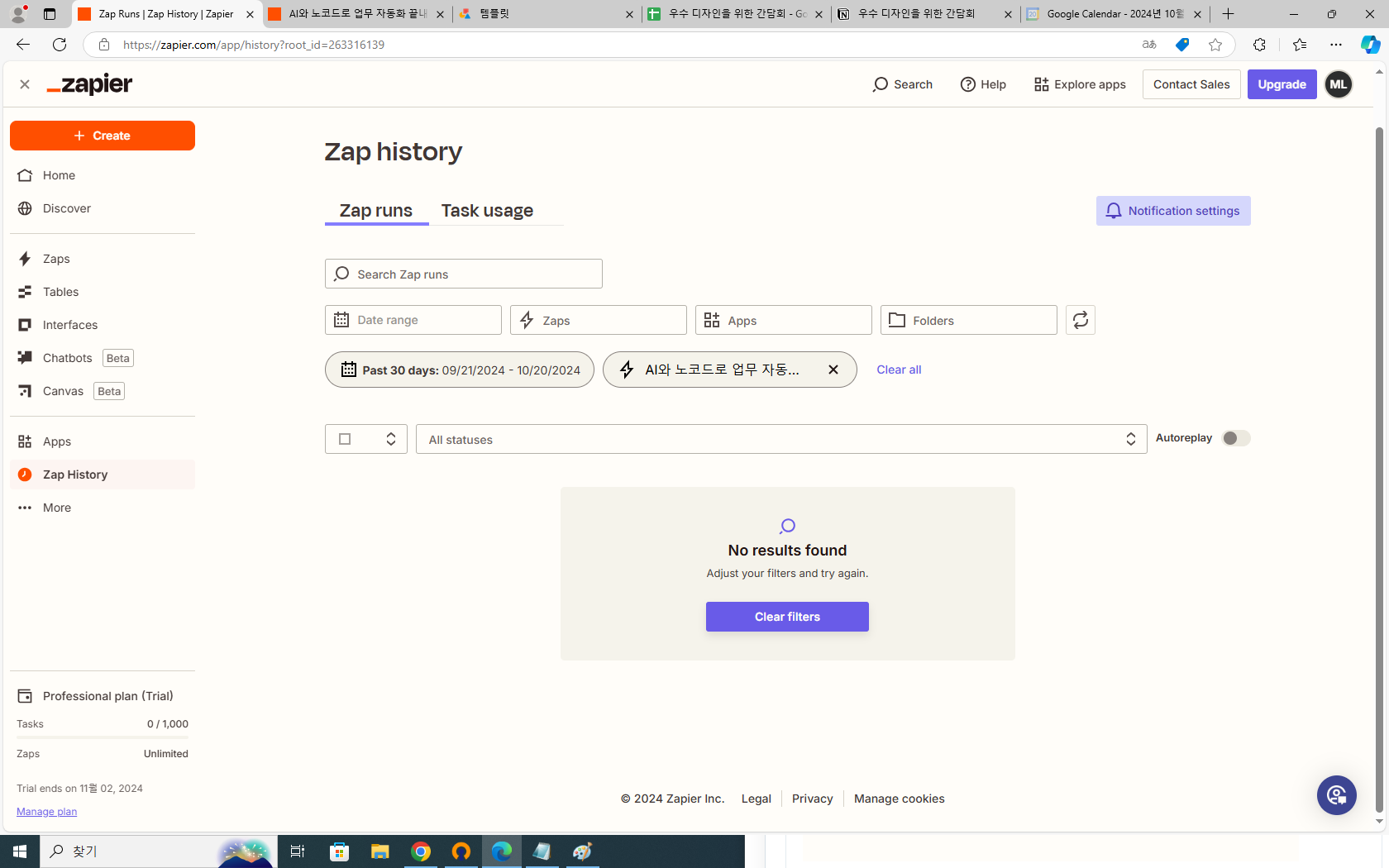
Task: Click Explore apps in the header
Action: [1080, 84]
